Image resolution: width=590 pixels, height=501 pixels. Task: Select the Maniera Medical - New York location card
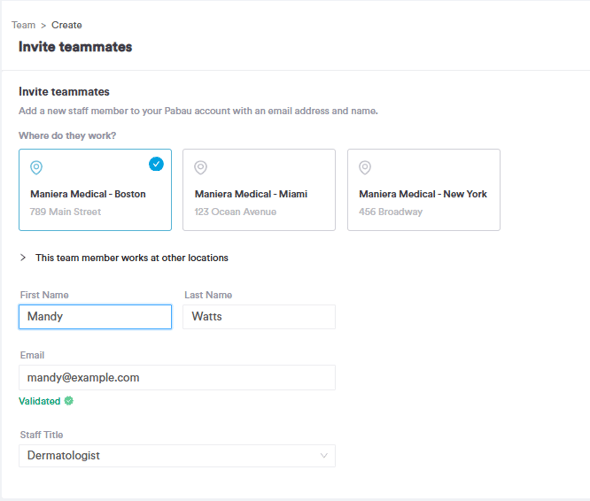pos(424,190)
